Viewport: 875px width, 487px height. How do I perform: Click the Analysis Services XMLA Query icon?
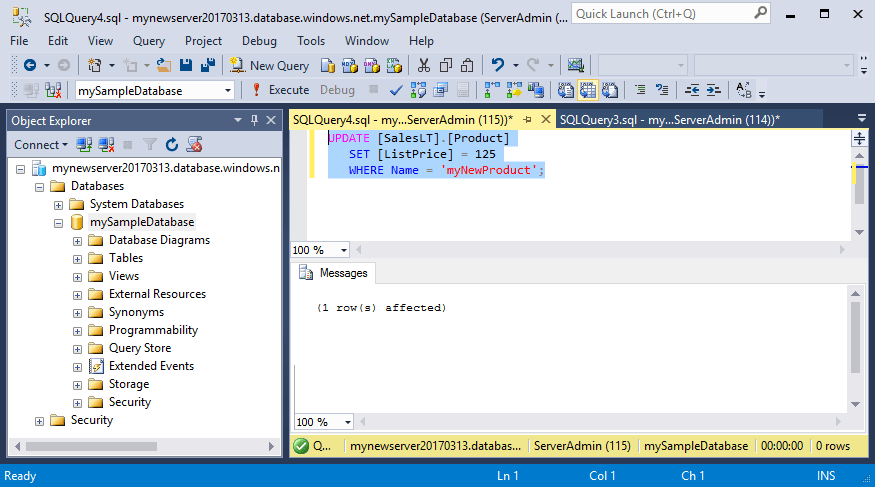[394, 66]
